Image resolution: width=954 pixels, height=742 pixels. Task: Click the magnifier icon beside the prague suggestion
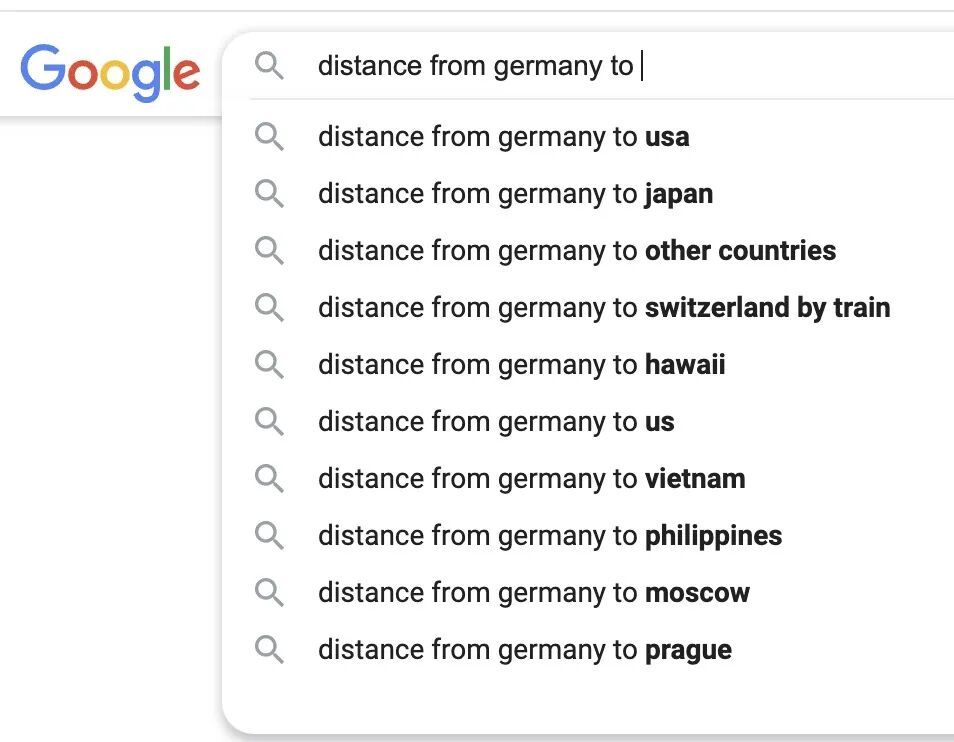(x=269, y=649)
